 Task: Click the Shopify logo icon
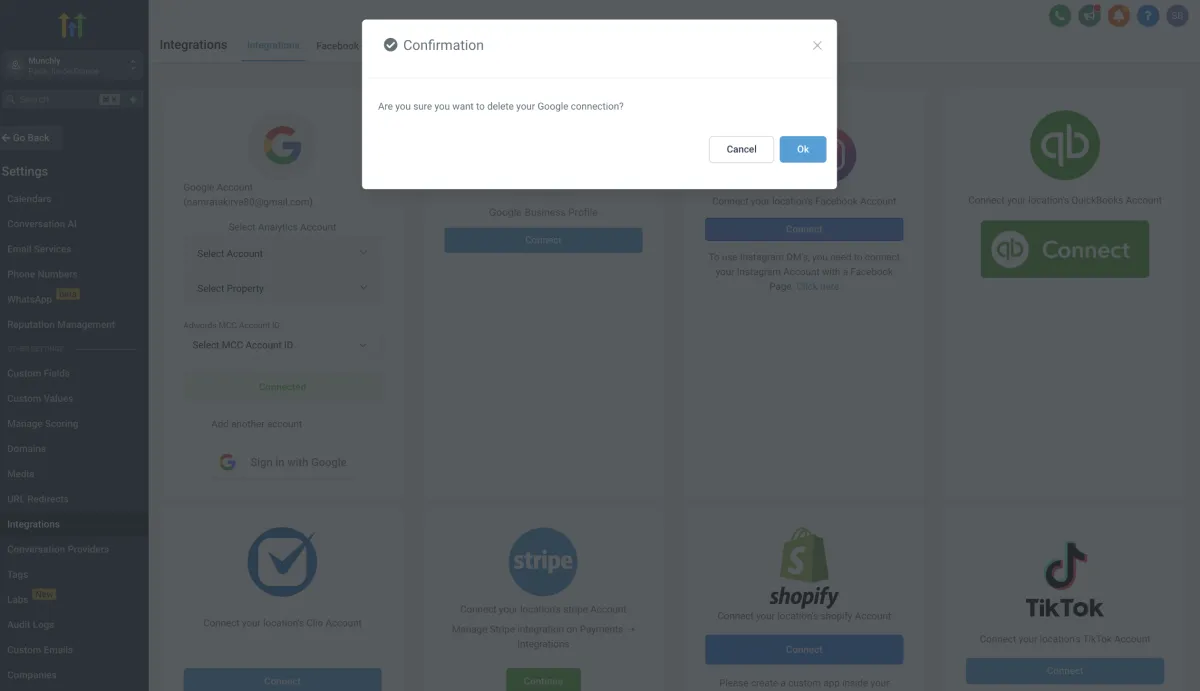pyautogui.click(x=804, y=567)
